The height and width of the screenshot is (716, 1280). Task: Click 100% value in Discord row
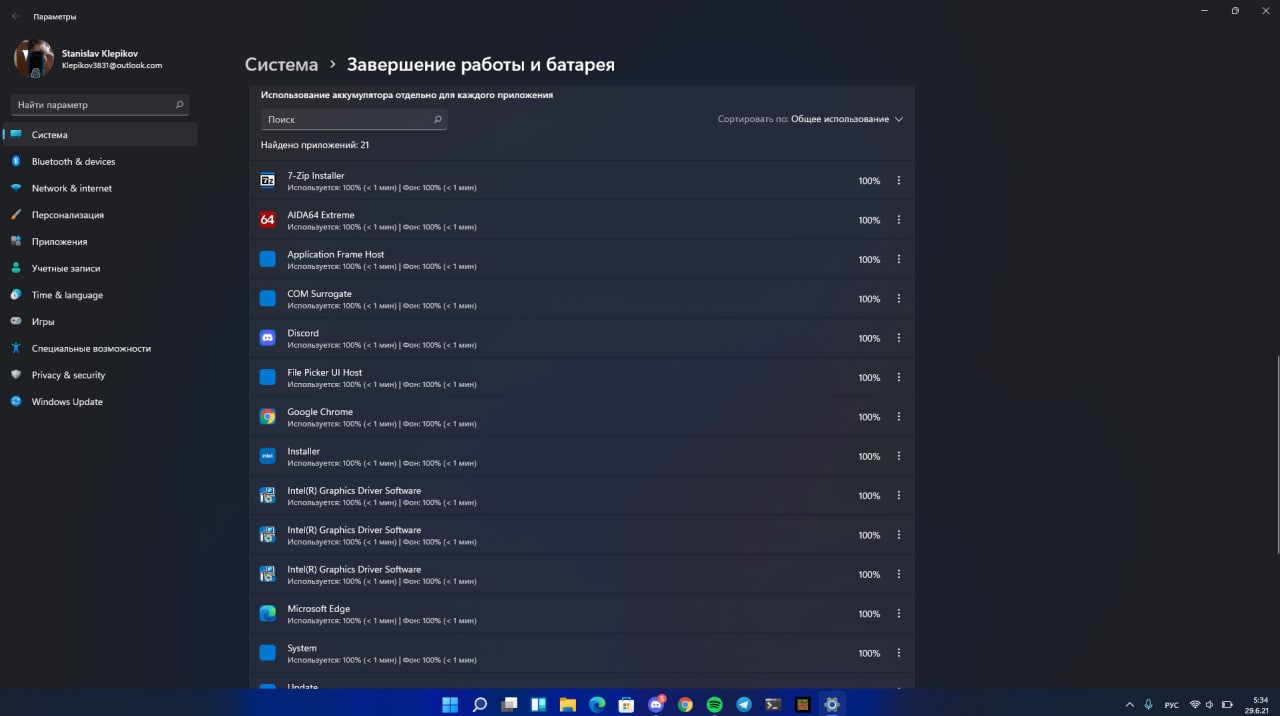tap(869, 338)
